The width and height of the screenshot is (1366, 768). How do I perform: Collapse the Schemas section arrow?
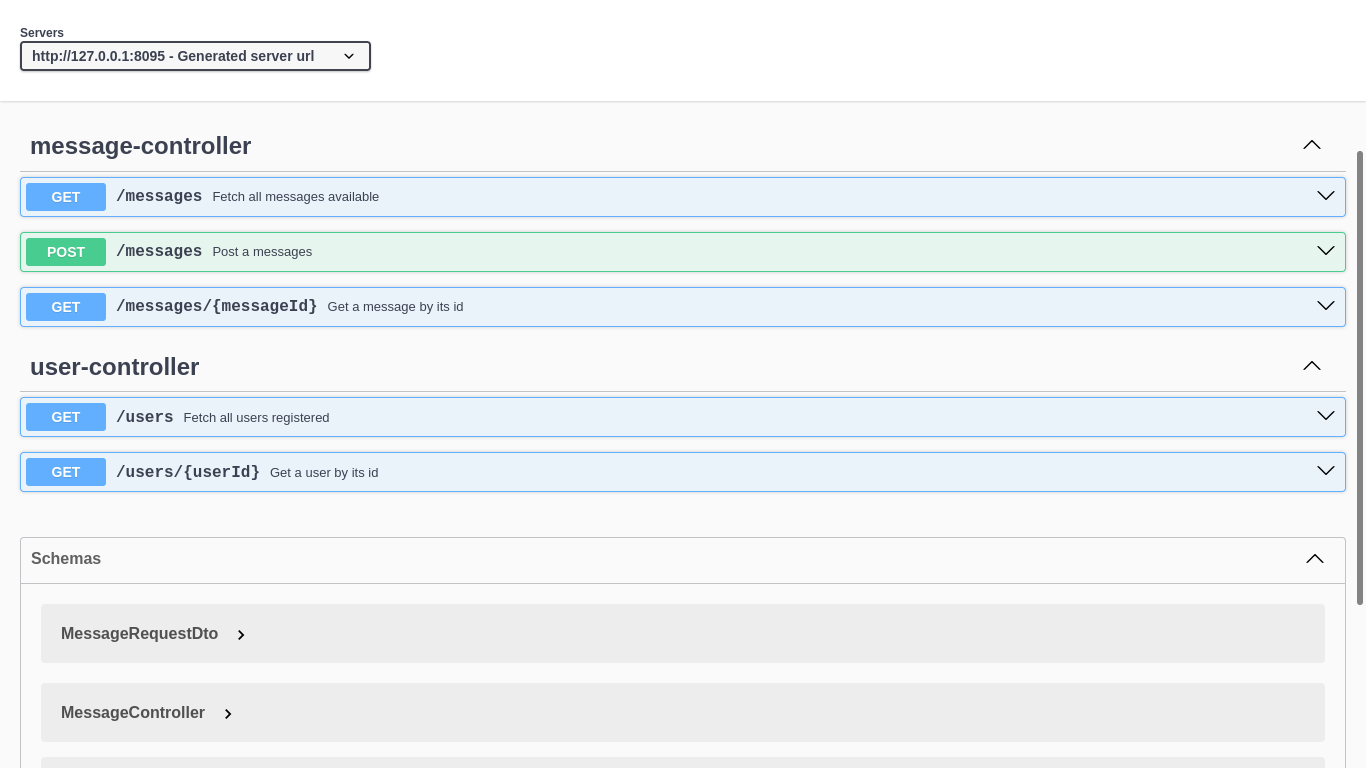[x=1315, y=559]
